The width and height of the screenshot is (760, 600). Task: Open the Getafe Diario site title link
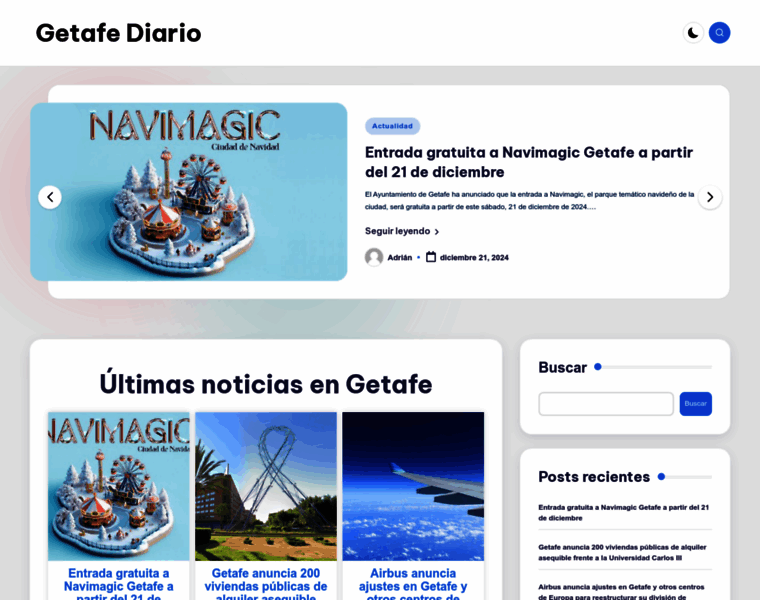click(118, 33)
